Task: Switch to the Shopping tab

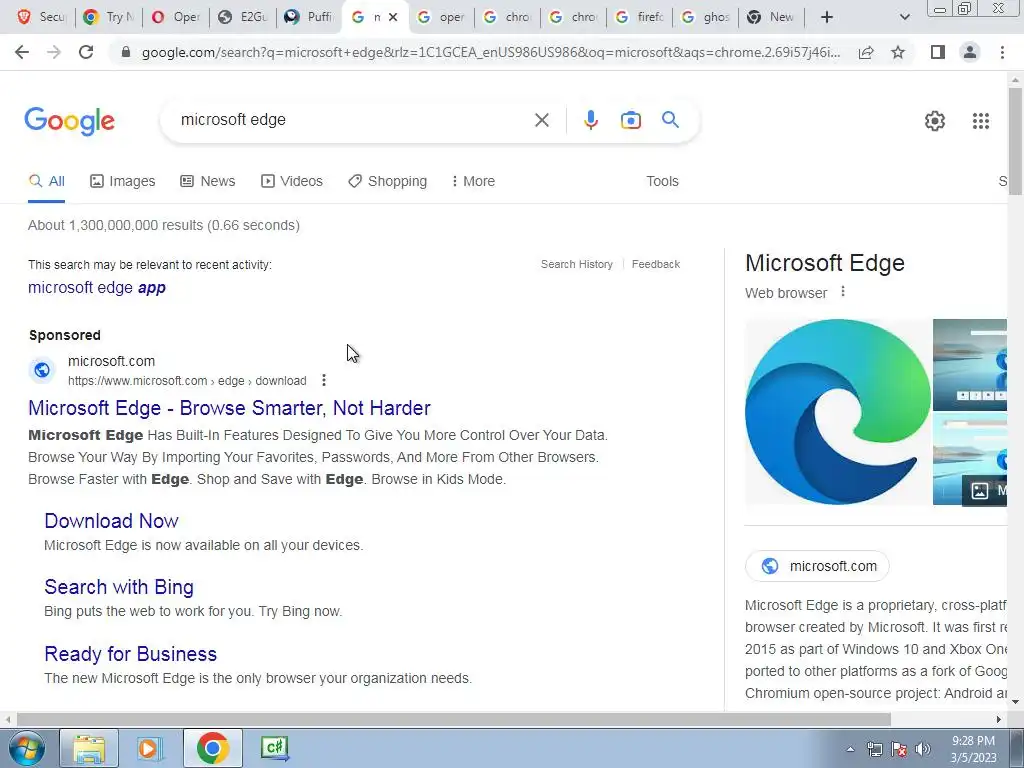Action: click(387, 181)
